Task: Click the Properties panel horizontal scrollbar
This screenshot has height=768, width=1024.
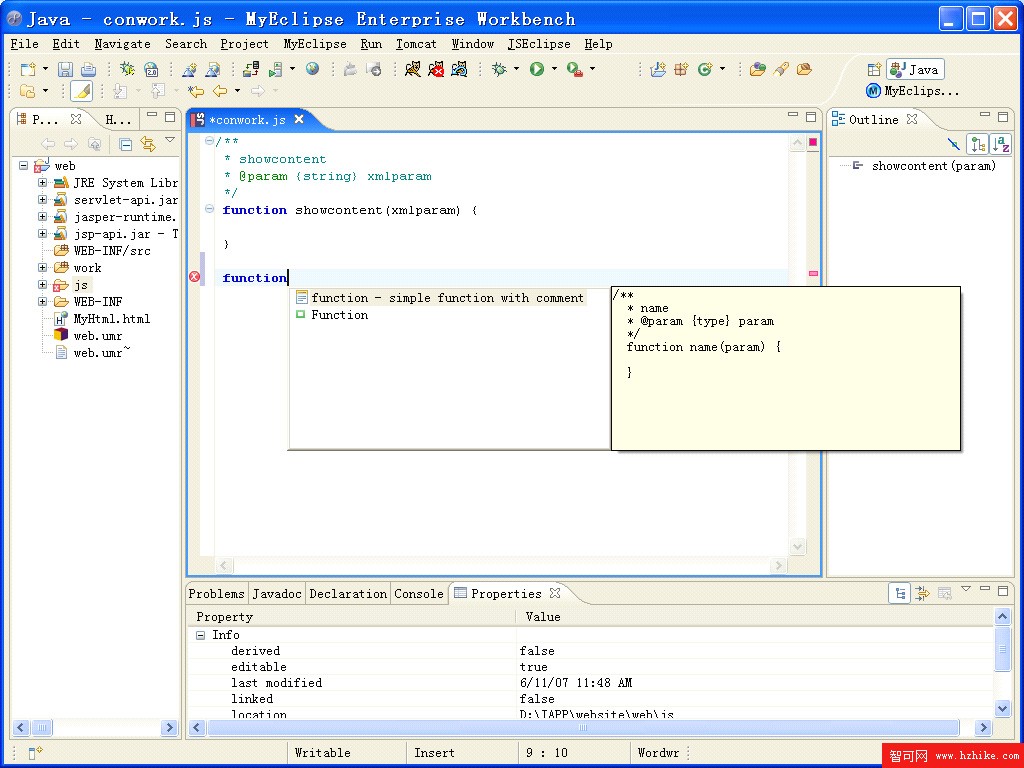Action: (582, 727)
